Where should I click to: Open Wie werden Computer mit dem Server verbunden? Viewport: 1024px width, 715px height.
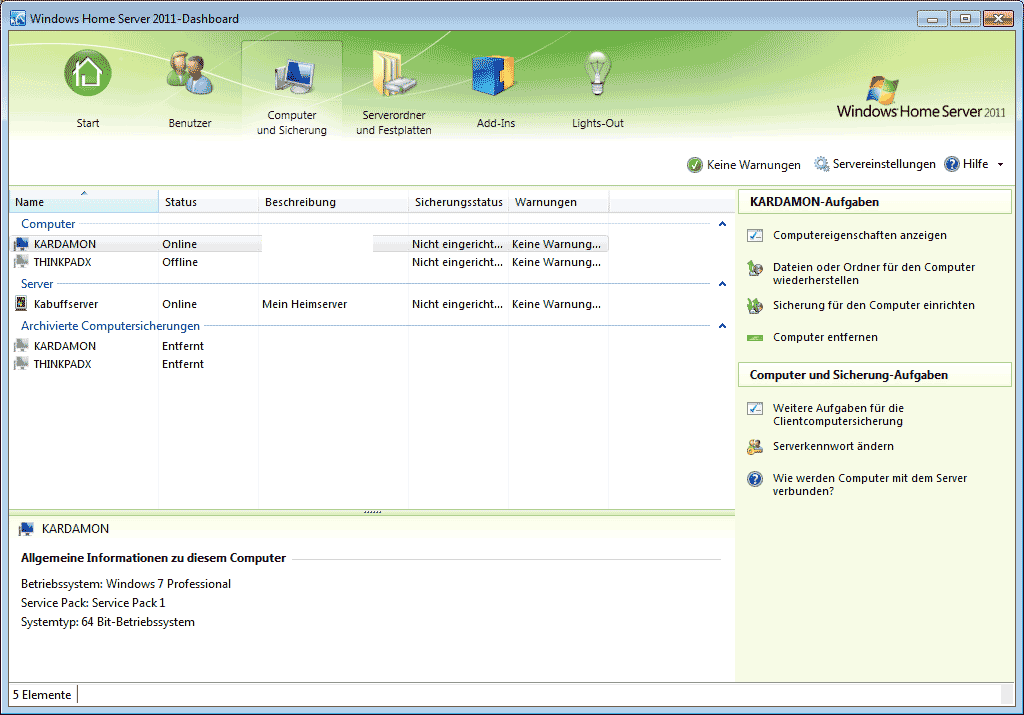[x=870, y=485]
